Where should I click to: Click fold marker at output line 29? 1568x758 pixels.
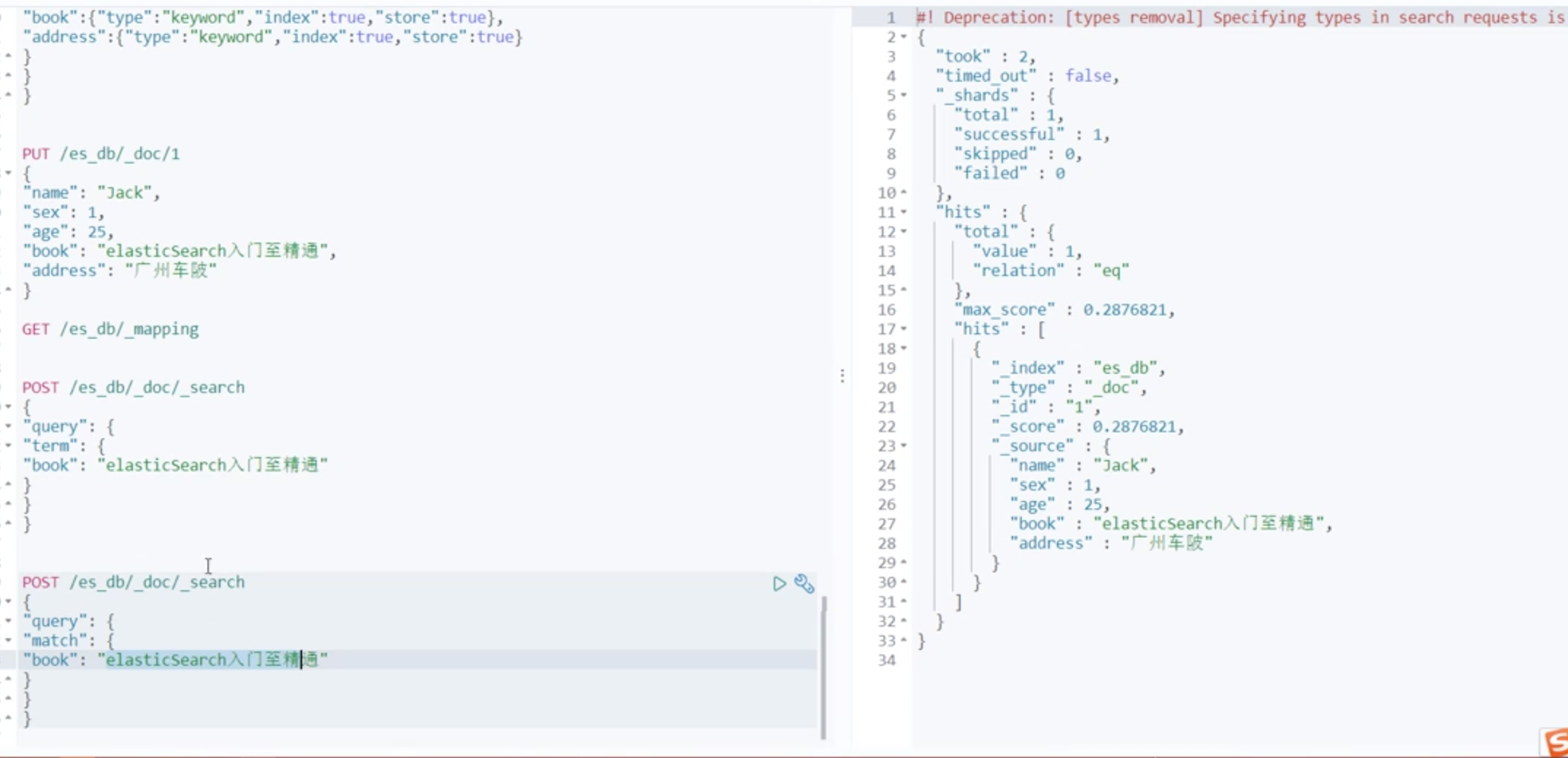pyautogui.click(x=904, y=562)
